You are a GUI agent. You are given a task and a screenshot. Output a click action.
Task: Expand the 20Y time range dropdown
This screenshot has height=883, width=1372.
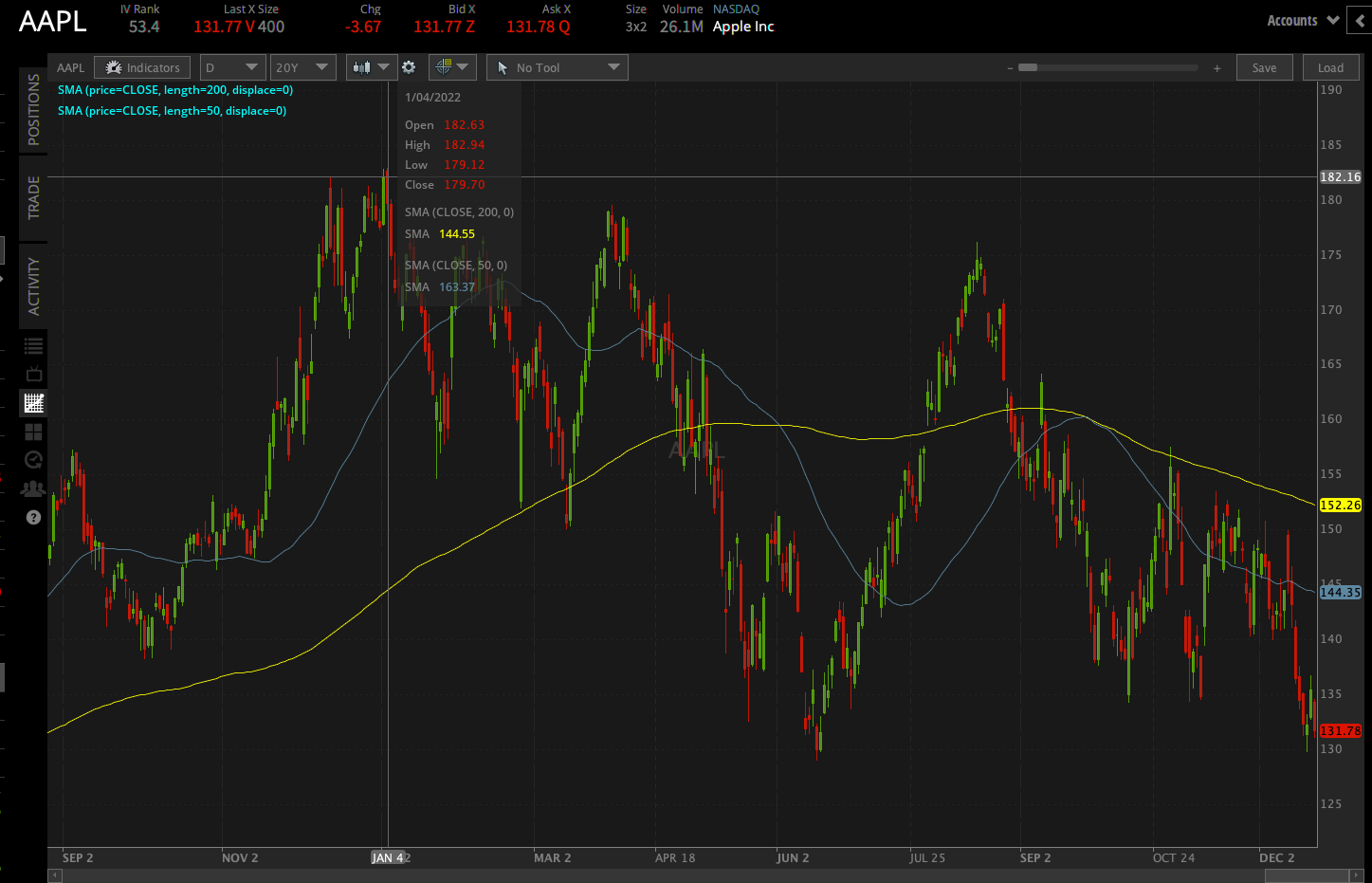[x=302, y=66]
